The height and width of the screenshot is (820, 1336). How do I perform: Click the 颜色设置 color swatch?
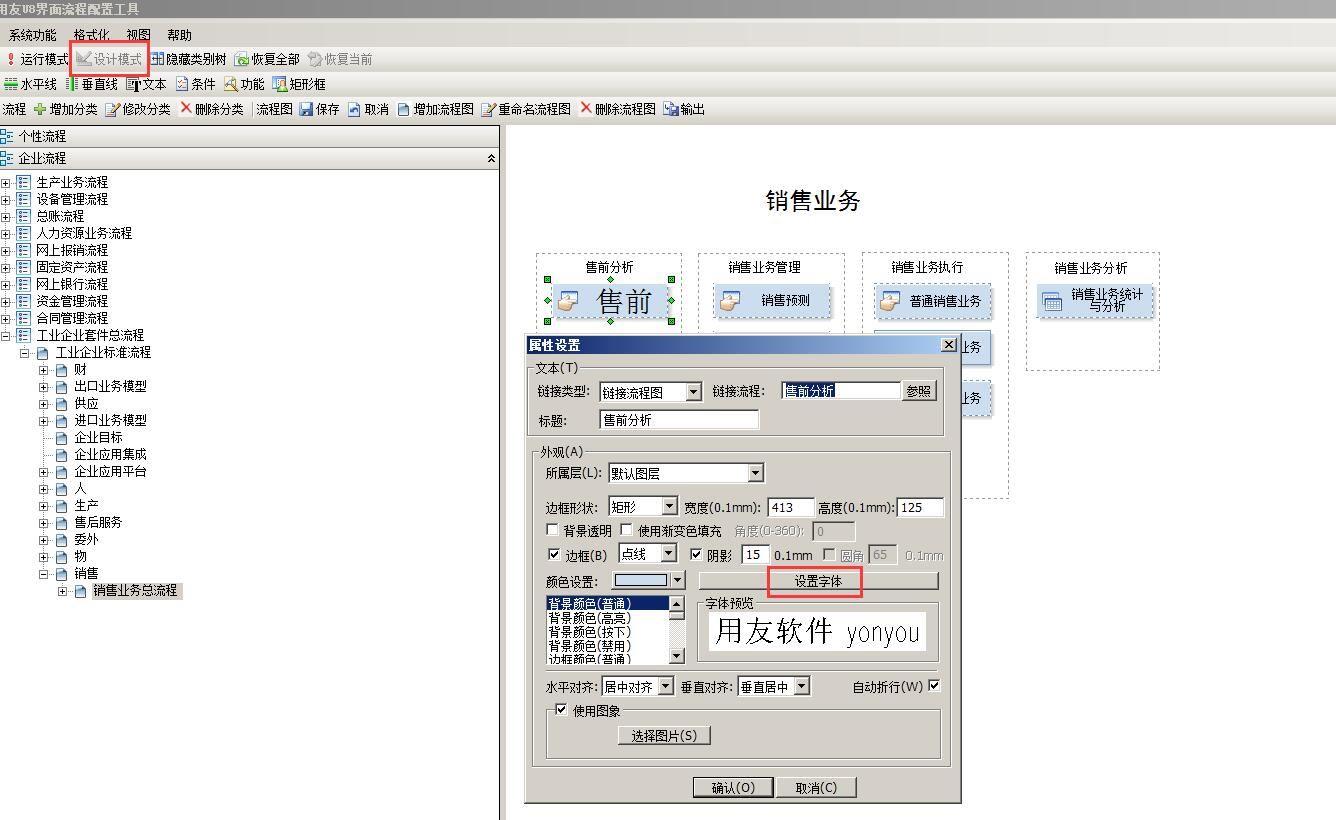click(x=640, y=581)
